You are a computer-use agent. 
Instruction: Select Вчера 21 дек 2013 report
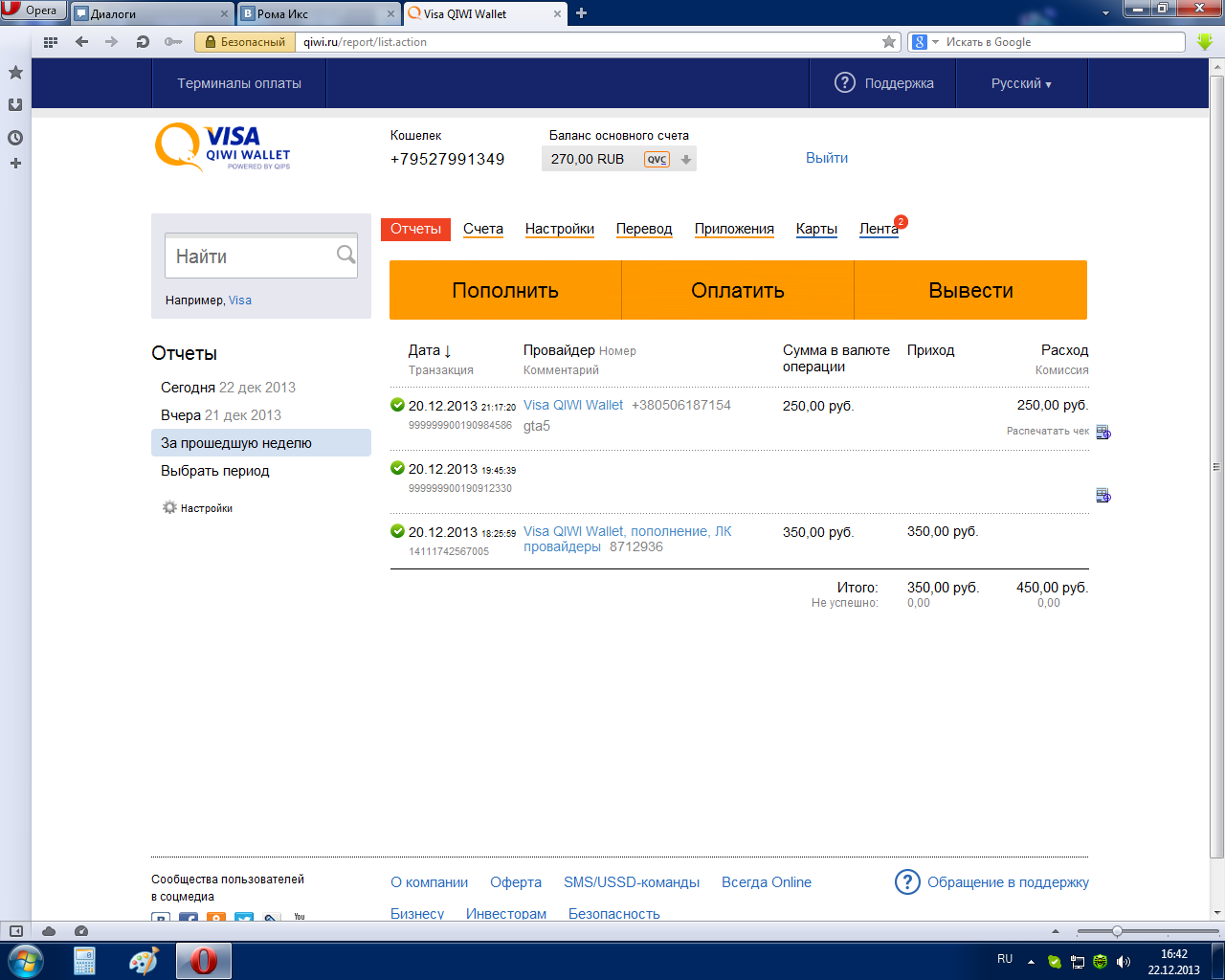click(221, 415)
